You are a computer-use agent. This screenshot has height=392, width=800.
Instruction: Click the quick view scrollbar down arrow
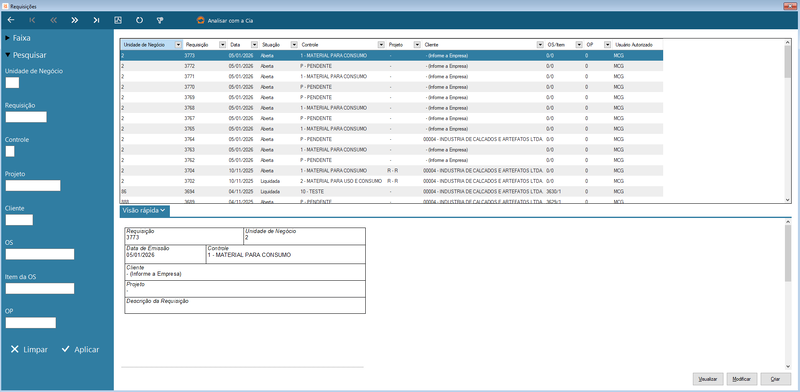788,366
